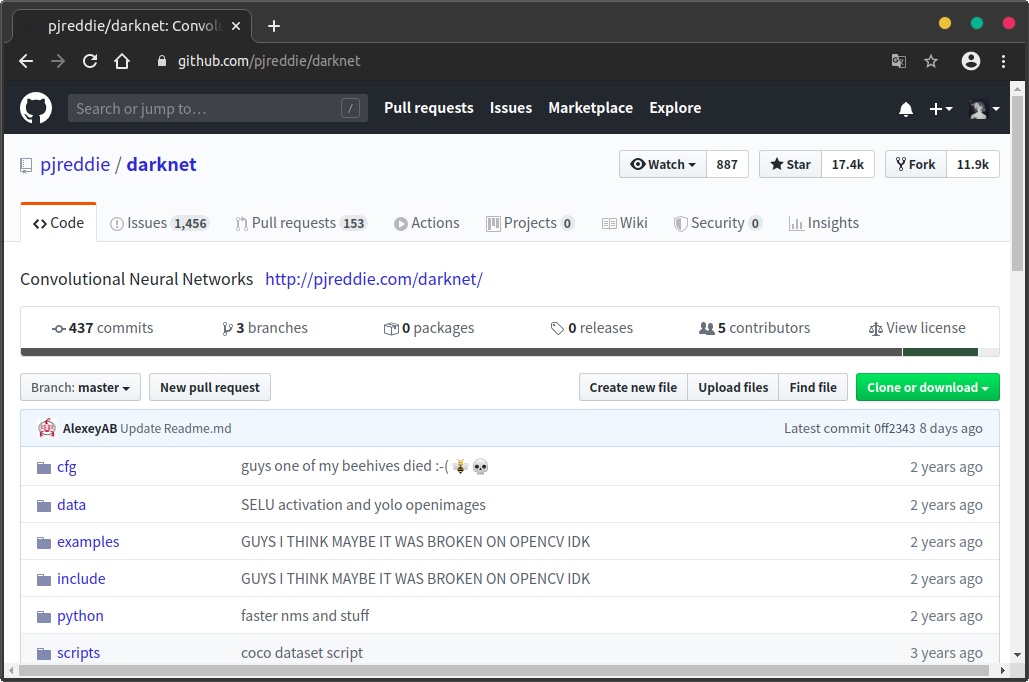Reload the page
1029x682 pixels.
click(x=90, y=61)
